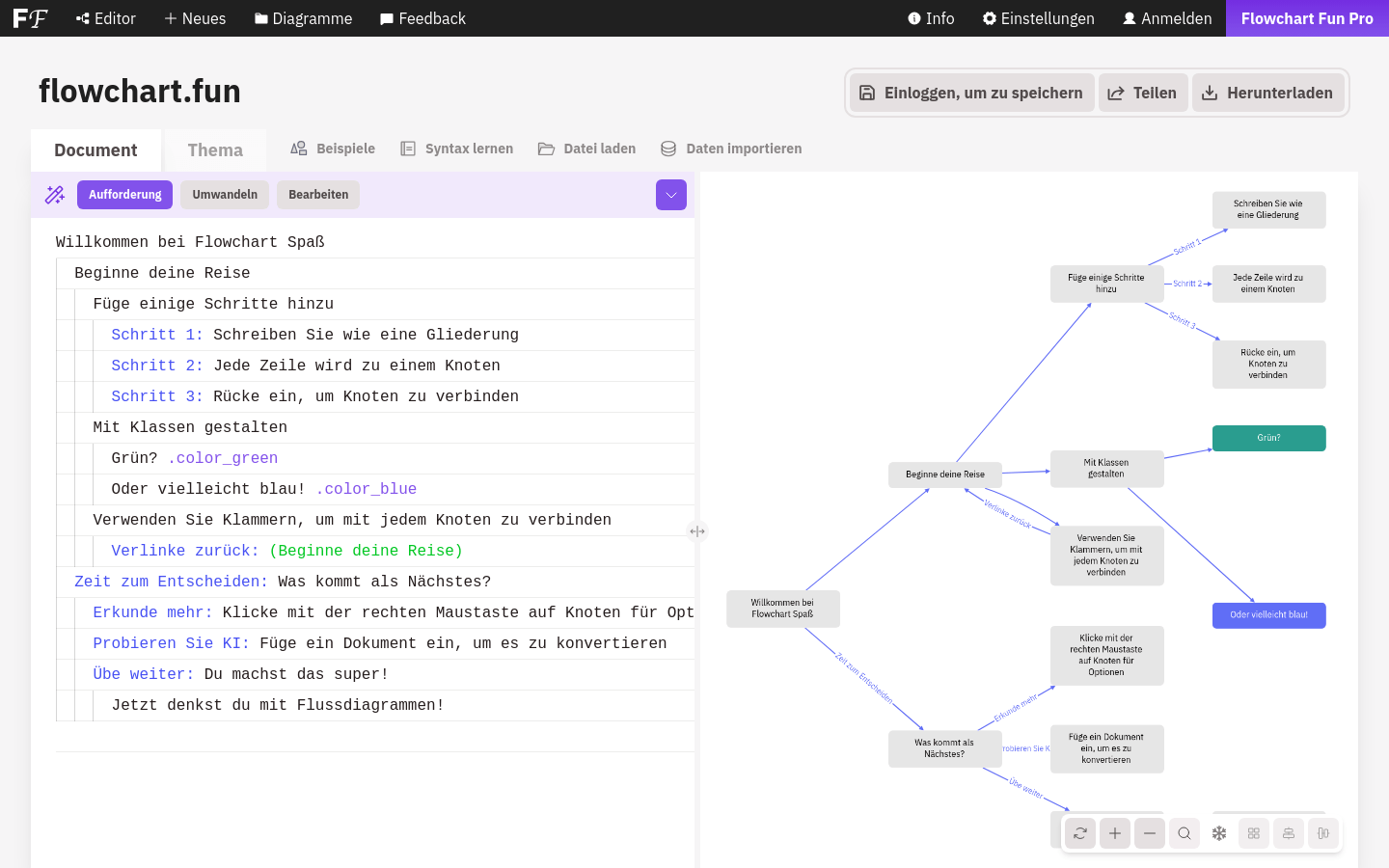Viewport: 1389px width, 868px height.
Task: Select 'Füge einige Schritte hinzu' node
Action: pyautogui.click(x=1107, y=284)
